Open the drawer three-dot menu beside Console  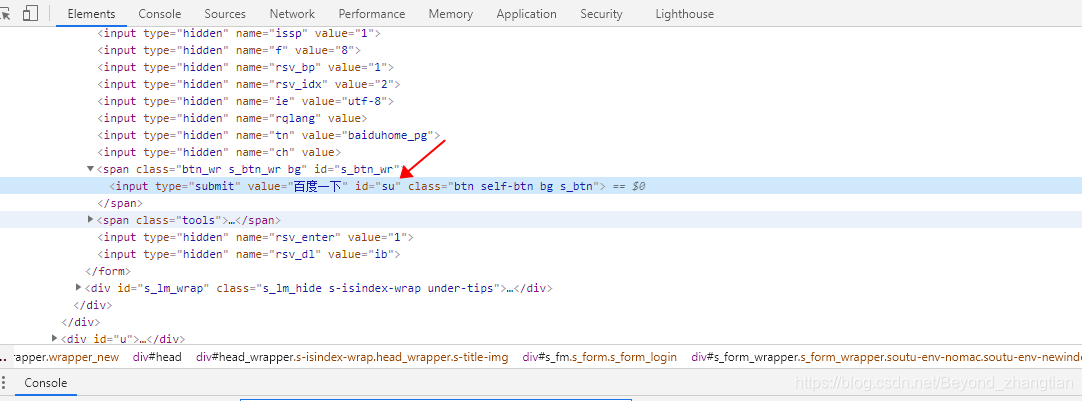pos(3,383)
